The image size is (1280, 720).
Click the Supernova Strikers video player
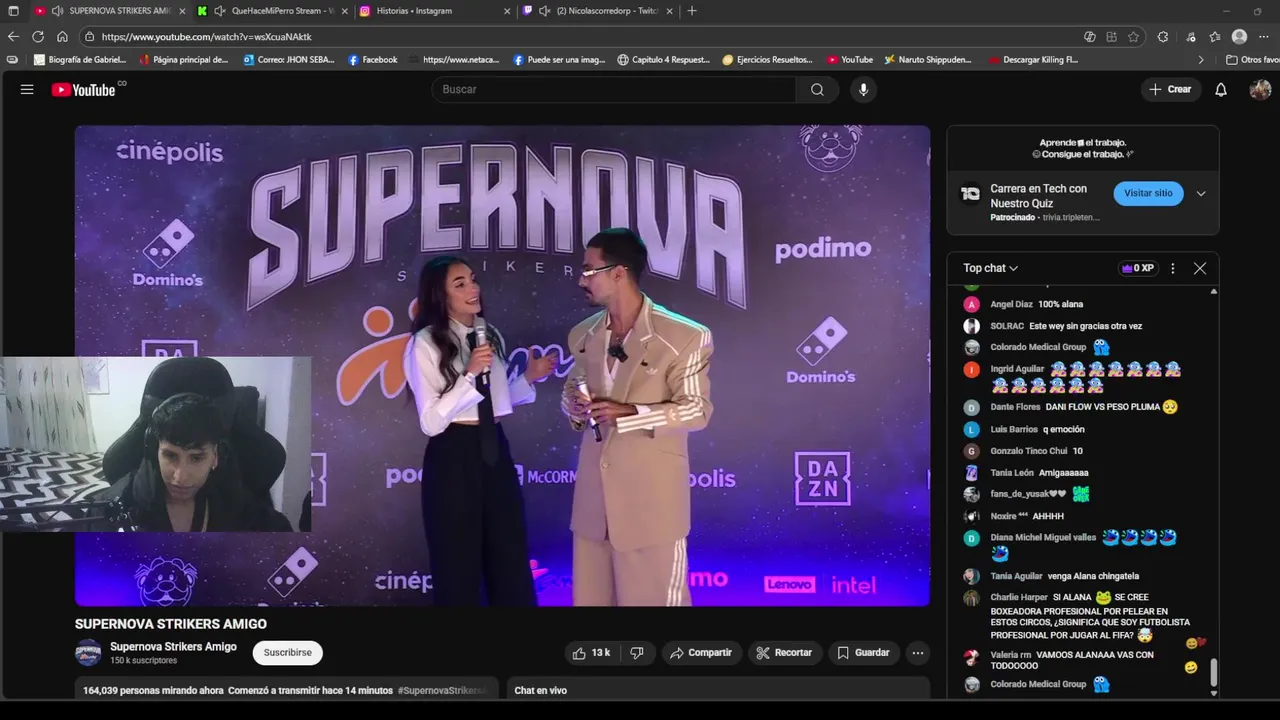[502, 365]
